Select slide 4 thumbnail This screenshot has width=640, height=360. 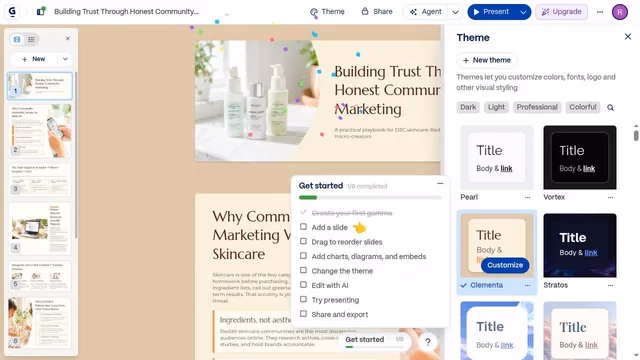point(40,229)
